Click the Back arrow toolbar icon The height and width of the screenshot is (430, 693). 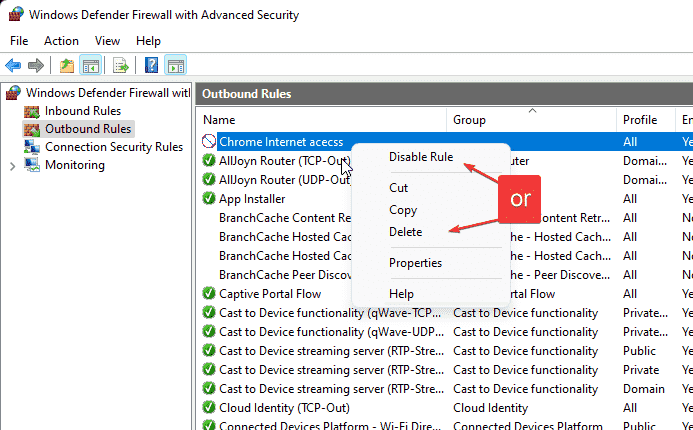tap(13, 66)
